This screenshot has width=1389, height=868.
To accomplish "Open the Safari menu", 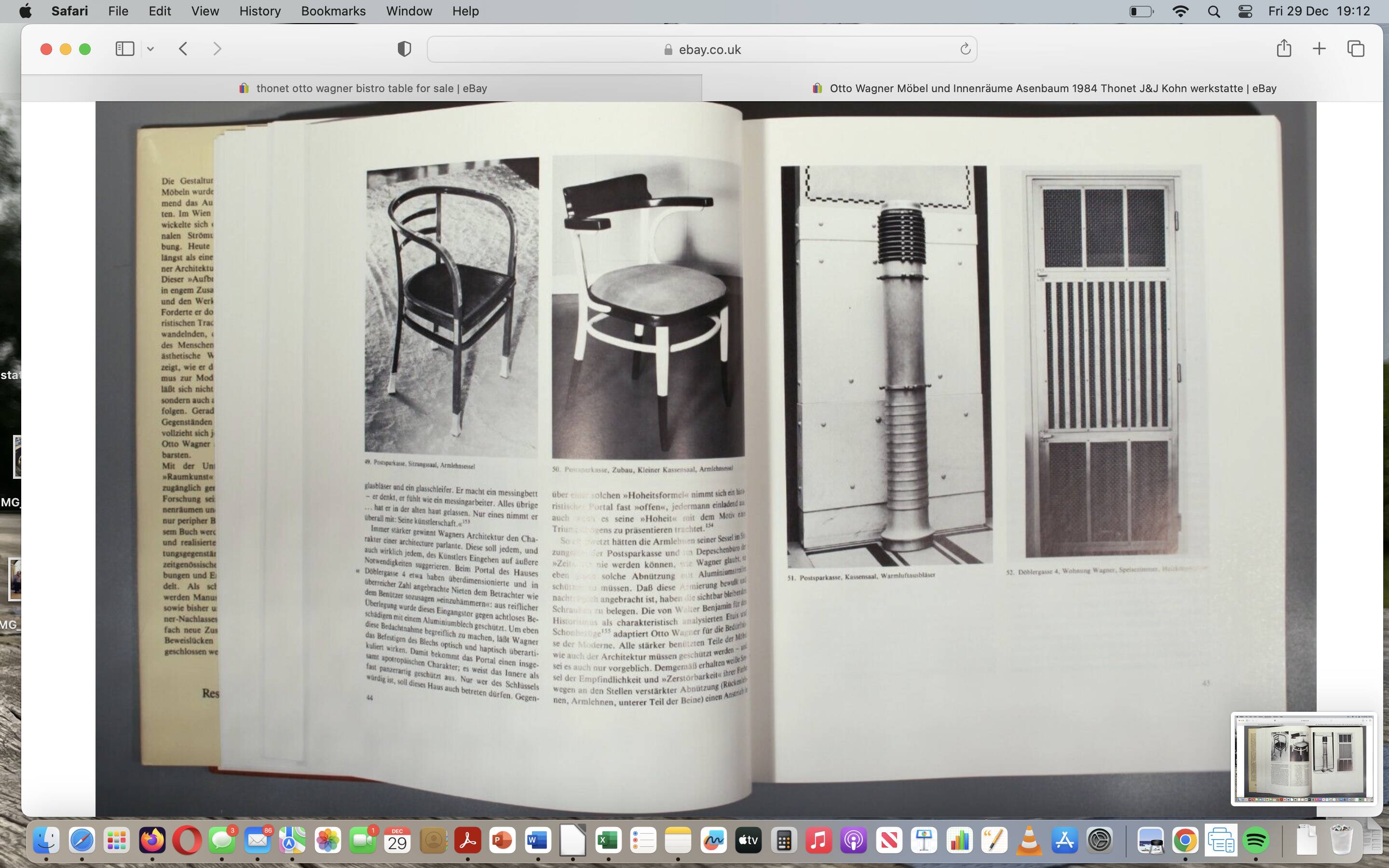I will tap(69, 11).
